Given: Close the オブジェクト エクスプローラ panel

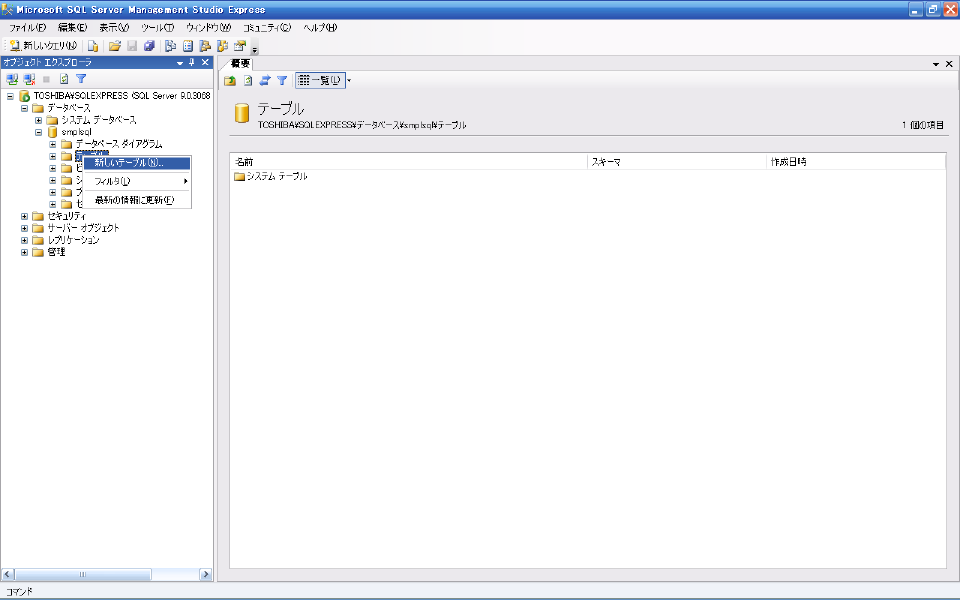Looking at the screenshot, I should point(205,62).
